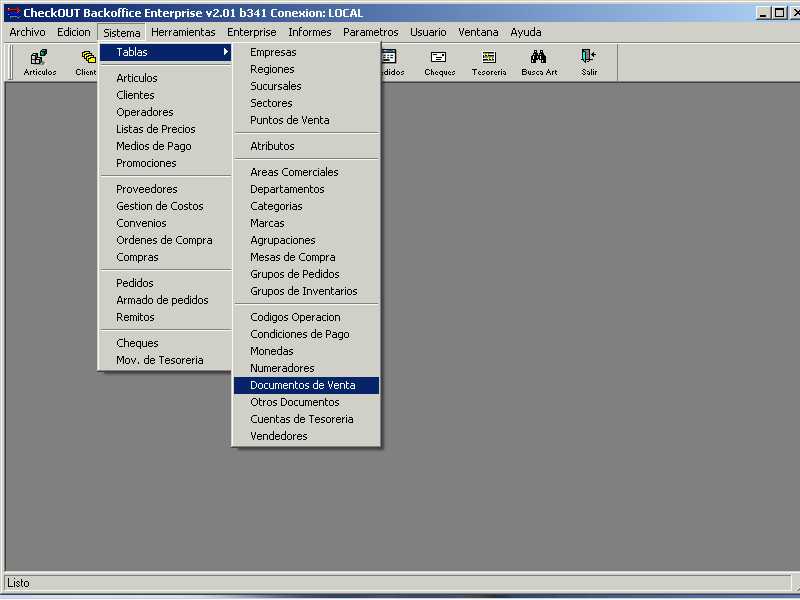Select Grupos de Pedidos submenu entry
800x600 pixels.
click(306, 274)
